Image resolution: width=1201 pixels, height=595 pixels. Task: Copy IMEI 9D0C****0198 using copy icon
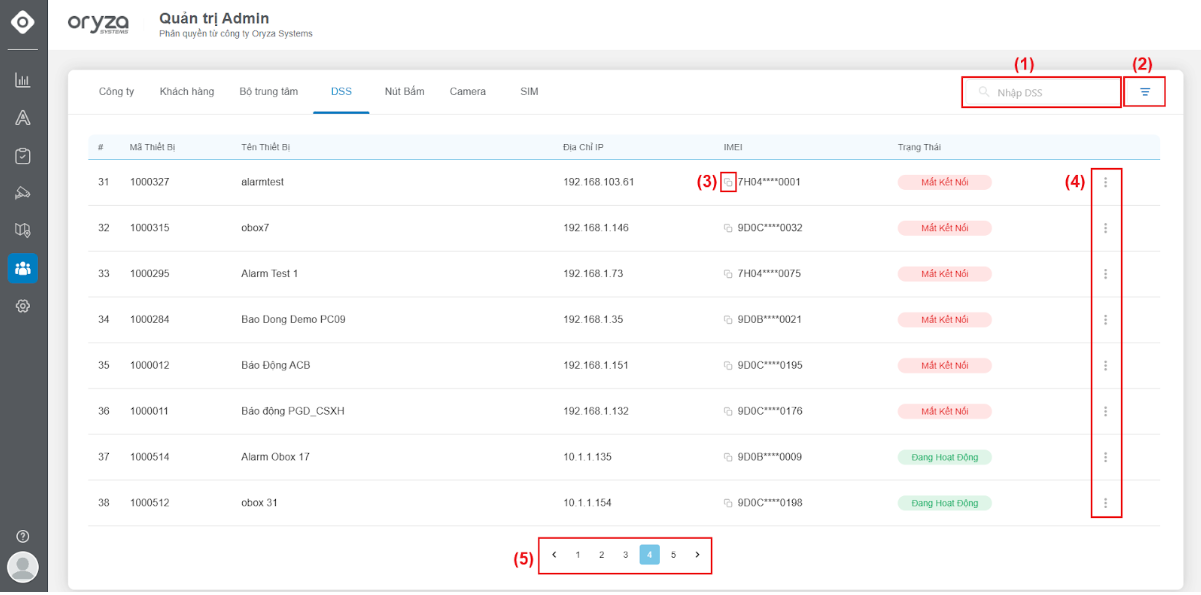tap(729, 503)
